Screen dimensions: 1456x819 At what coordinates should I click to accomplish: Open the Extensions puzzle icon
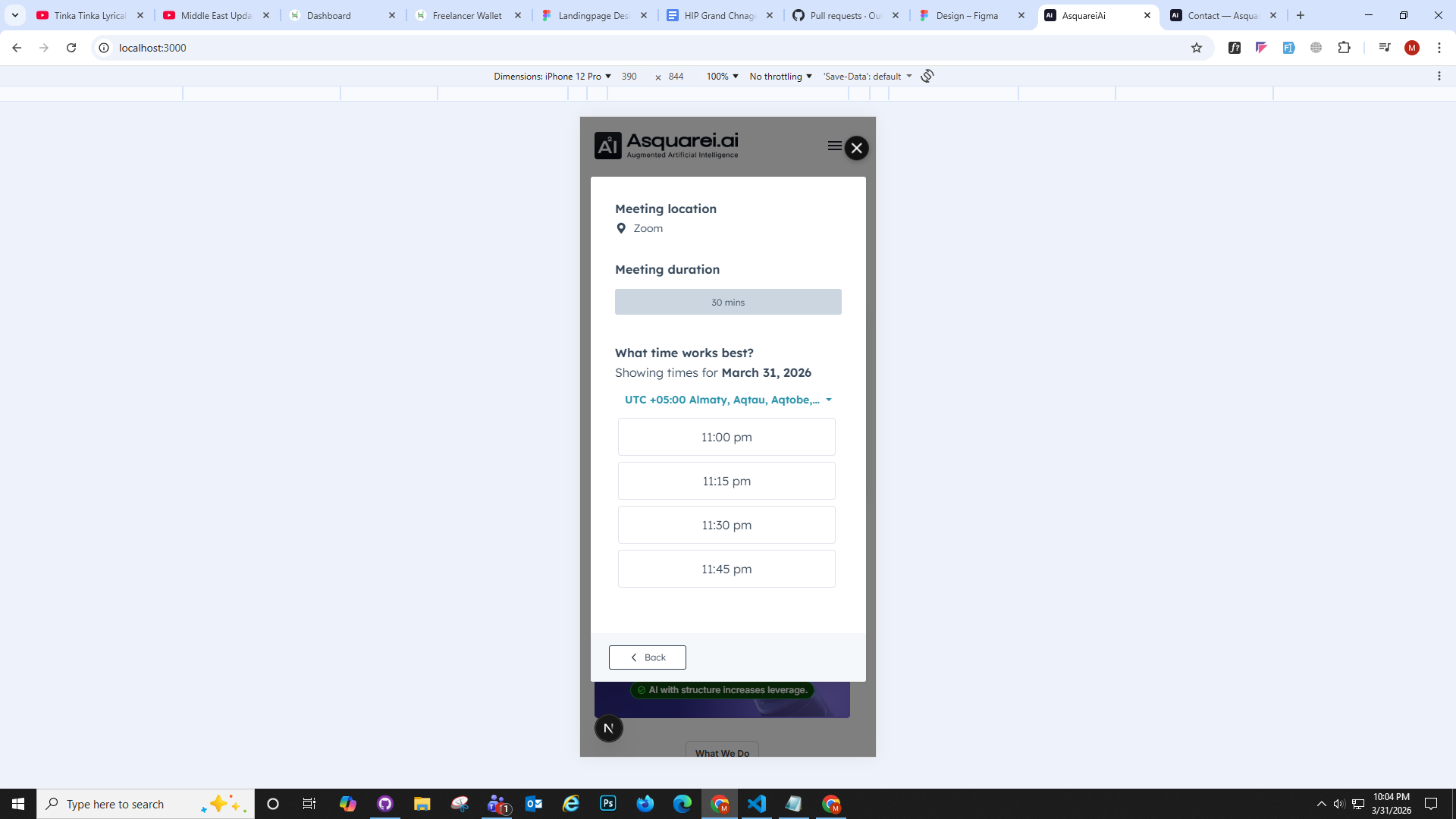[x=1344, y=48]
